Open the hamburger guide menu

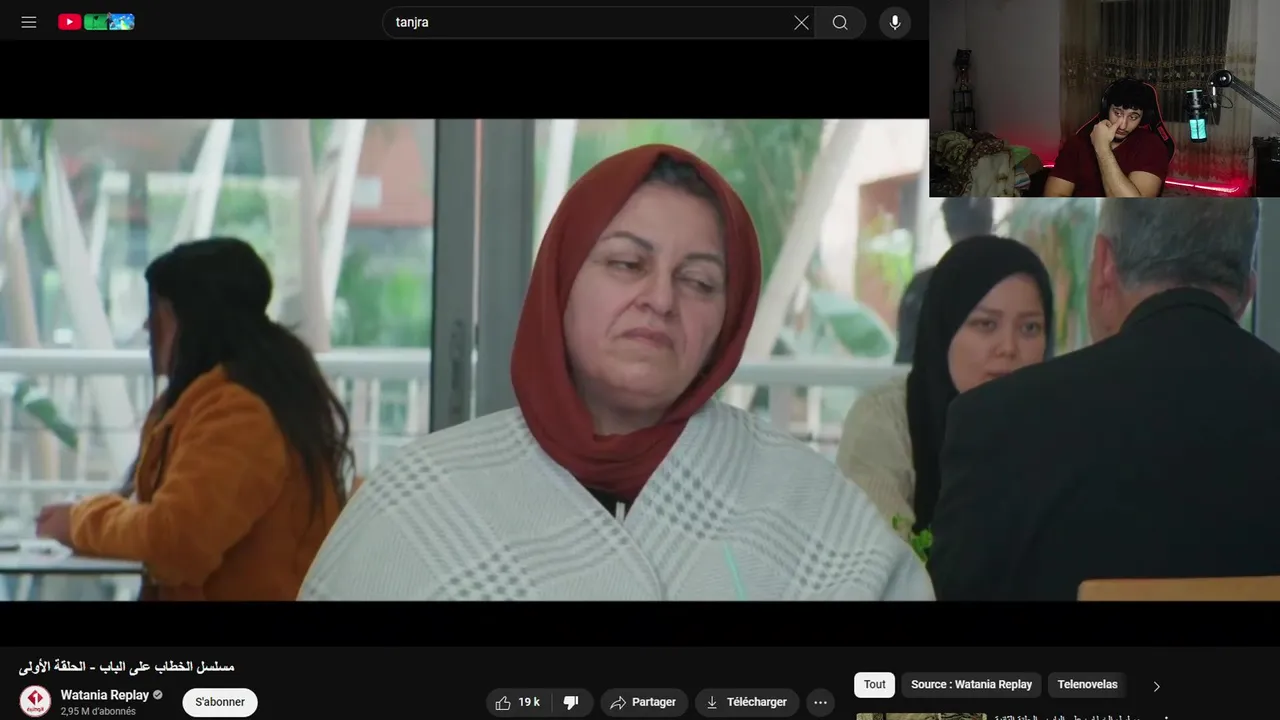point(29,22)
